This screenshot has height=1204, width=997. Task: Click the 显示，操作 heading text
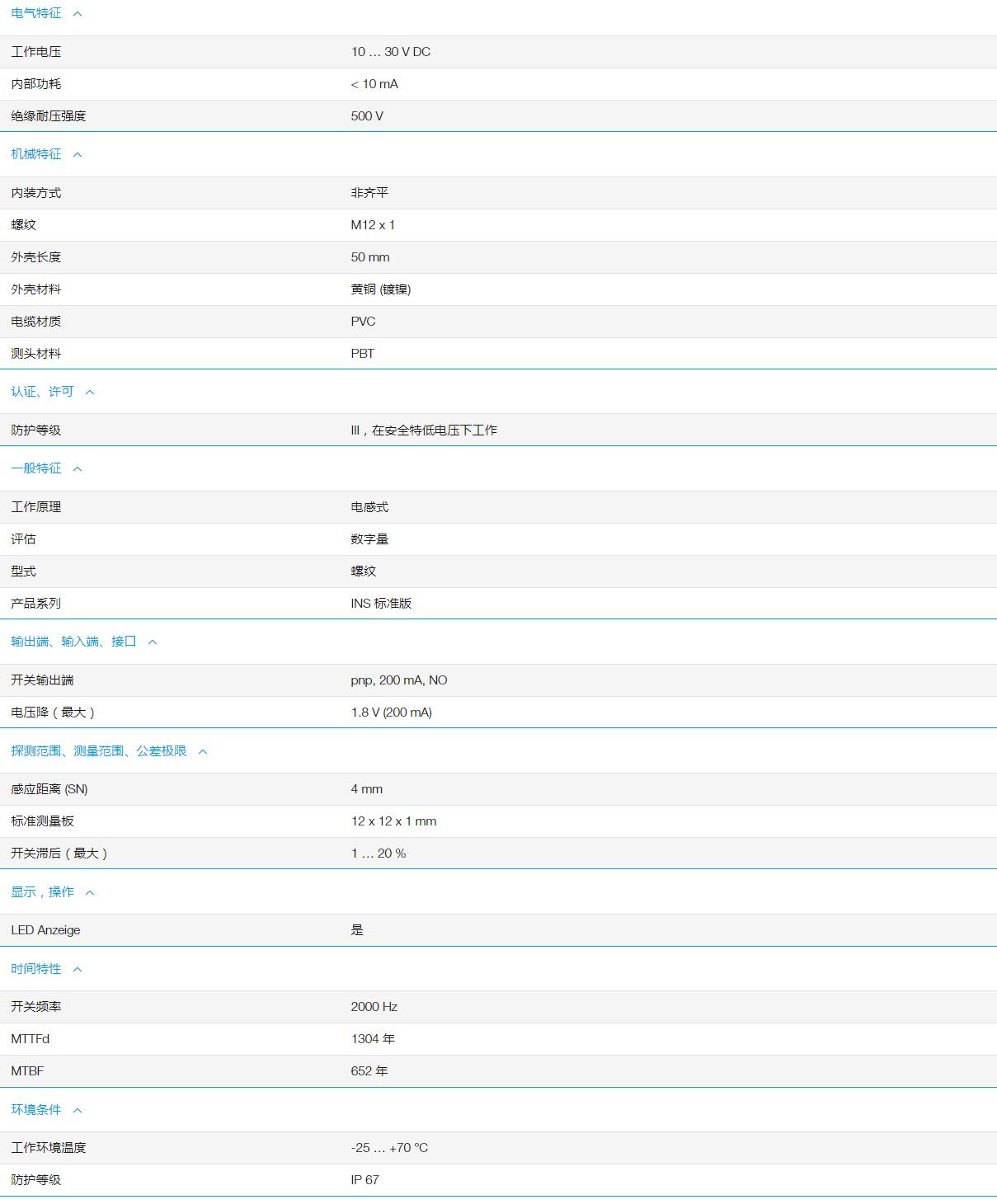coord(42,892)
